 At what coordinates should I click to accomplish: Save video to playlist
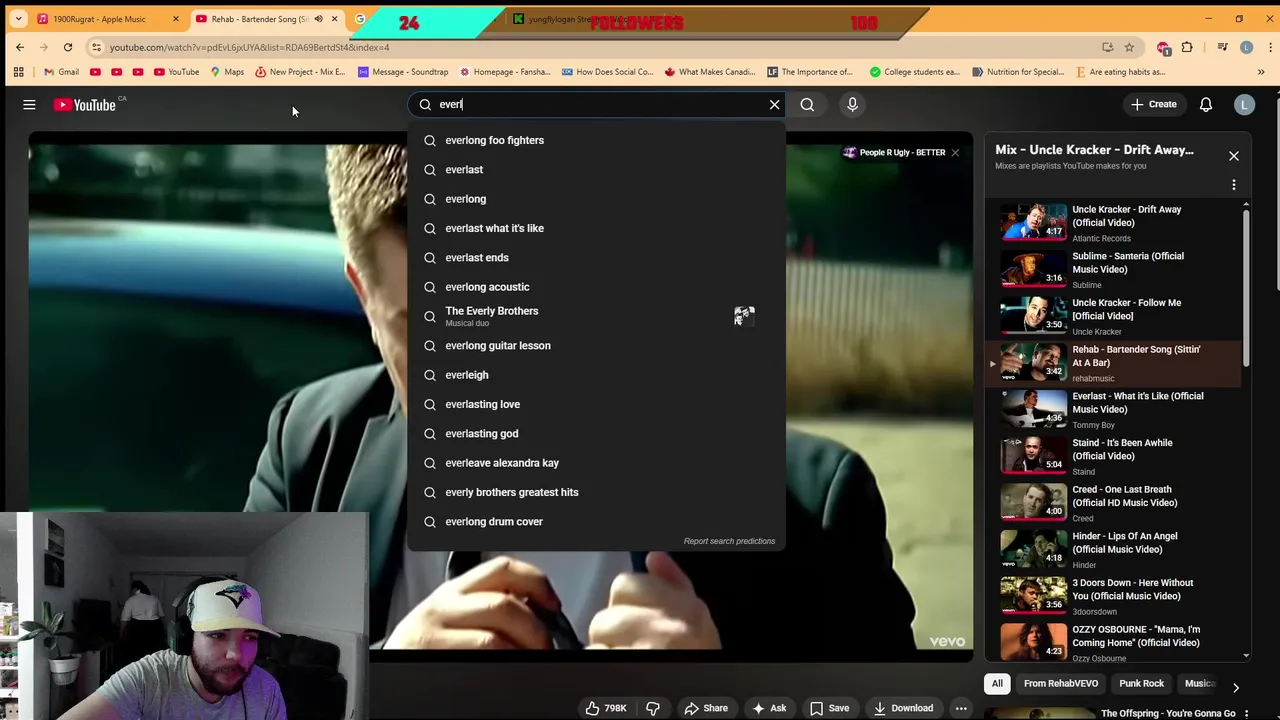829,708
